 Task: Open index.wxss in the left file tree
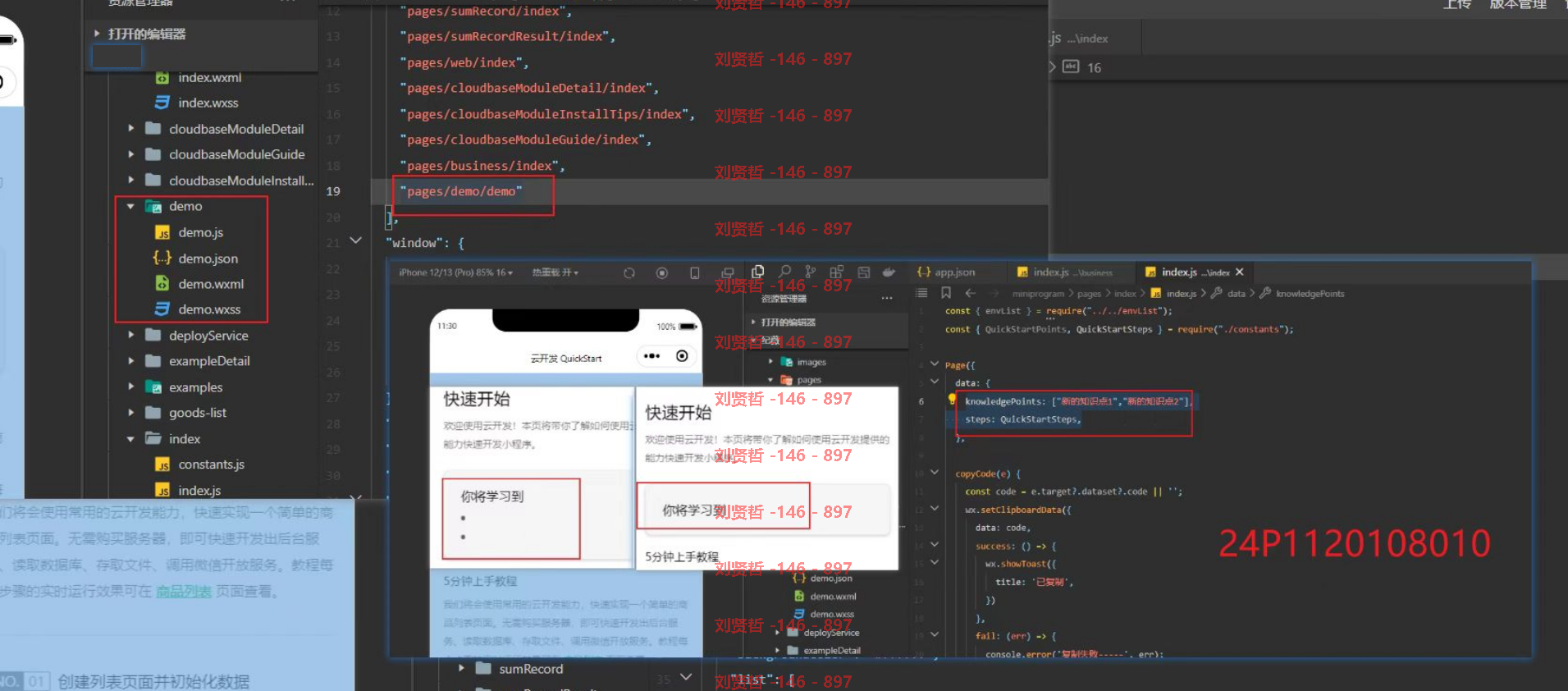click(x=208, y=103)
